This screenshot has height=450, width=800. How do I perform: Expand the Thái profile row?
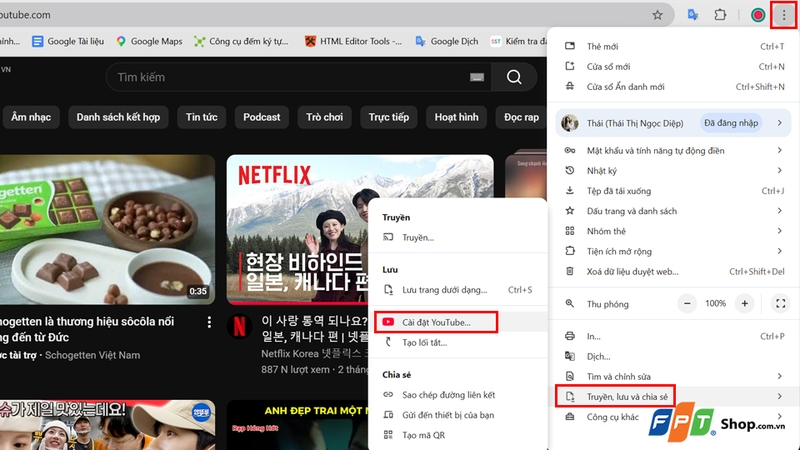click(x=673, y=123)
